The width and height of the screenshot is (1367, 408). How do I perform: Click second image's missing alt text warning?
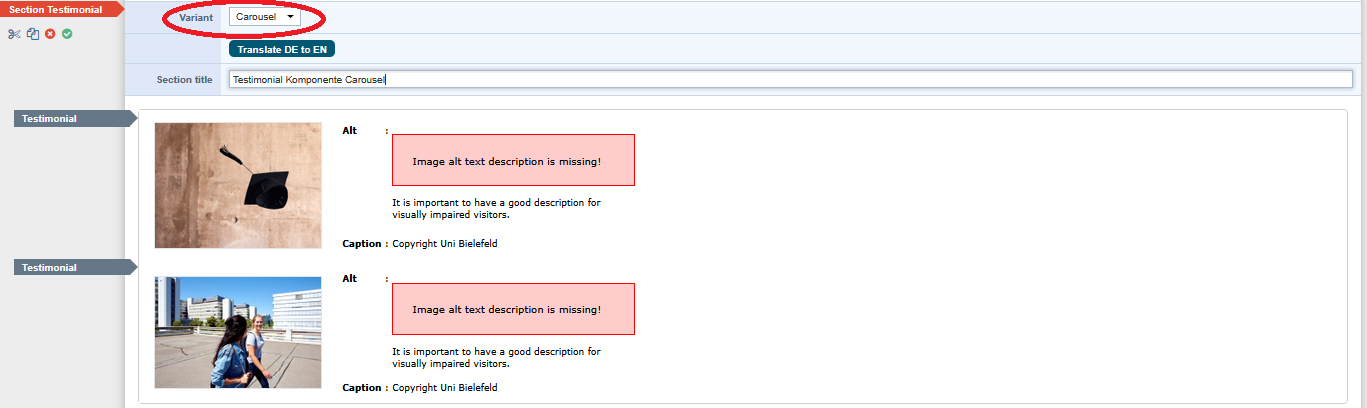513,309
